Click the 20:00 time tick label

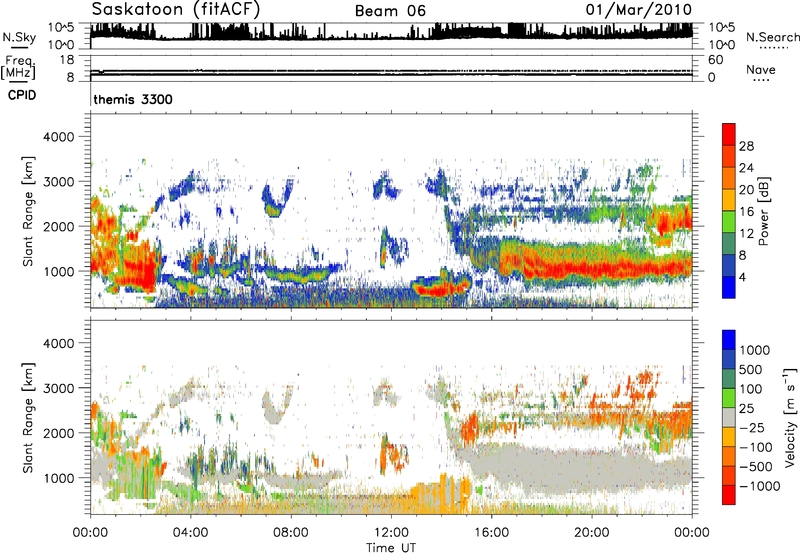pyautogui.click(x=591, y=533)
